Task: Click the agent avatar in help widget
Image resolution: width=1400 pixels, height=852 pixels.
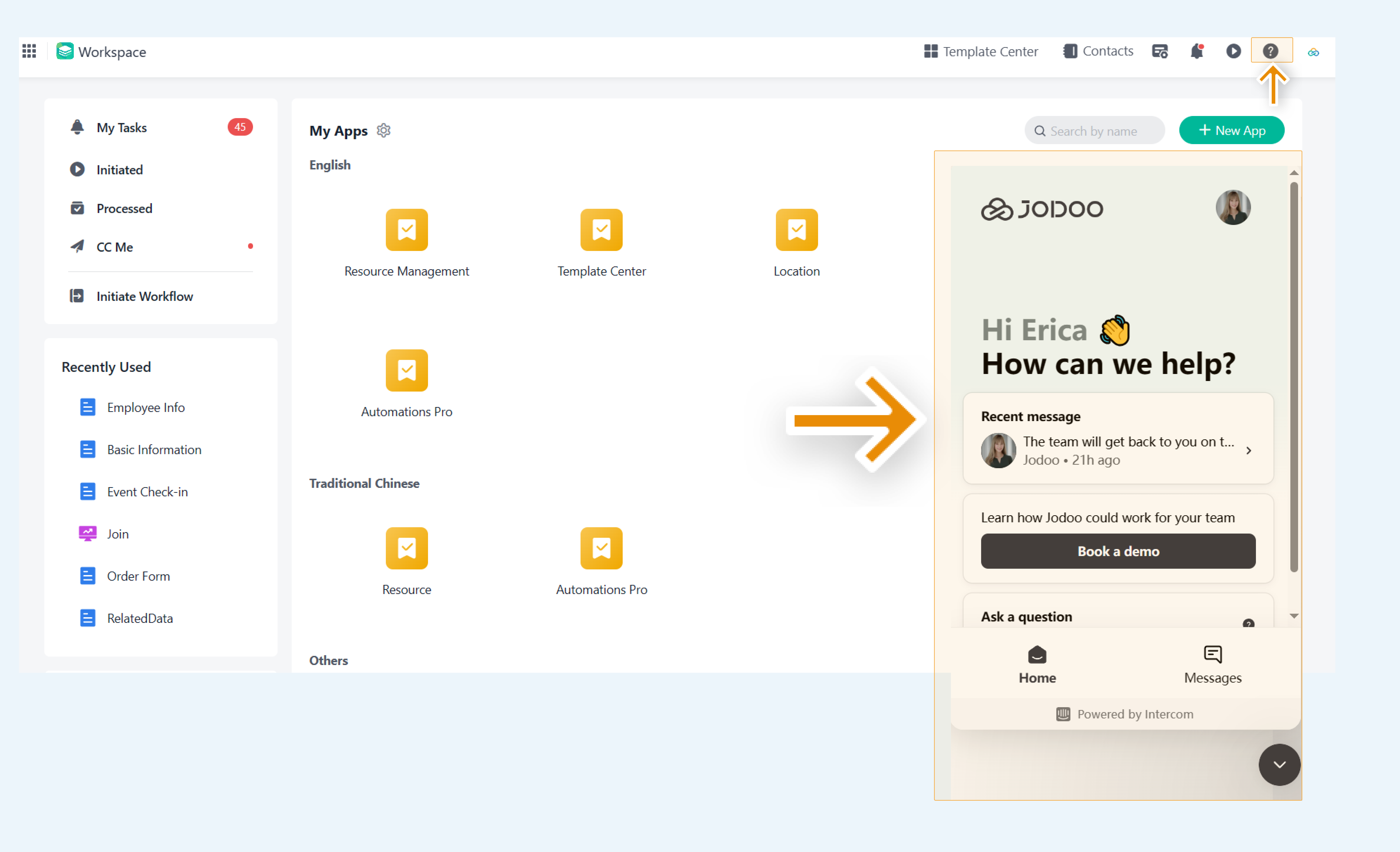Action: [1233, 207]
